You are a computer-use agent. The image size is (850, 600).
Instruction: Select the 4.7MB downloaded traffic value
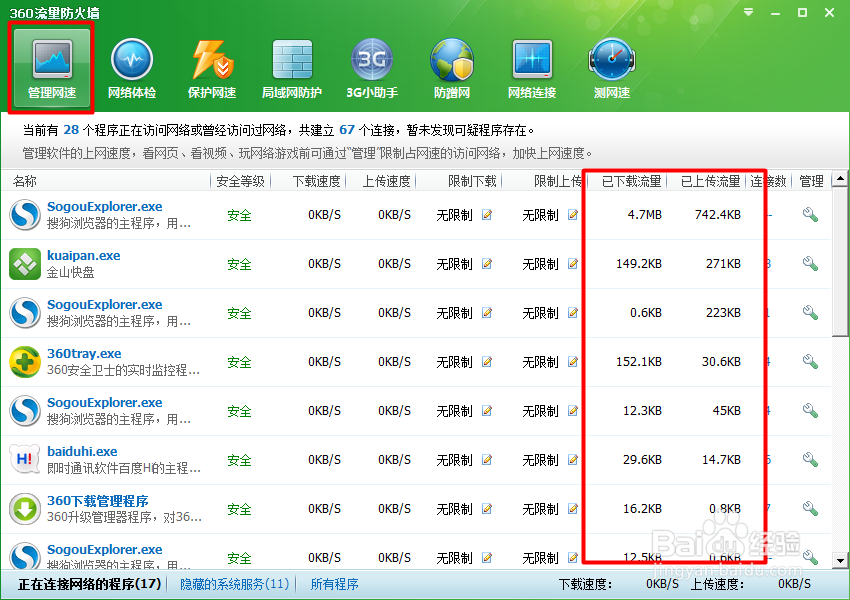(x=645, y=215)
